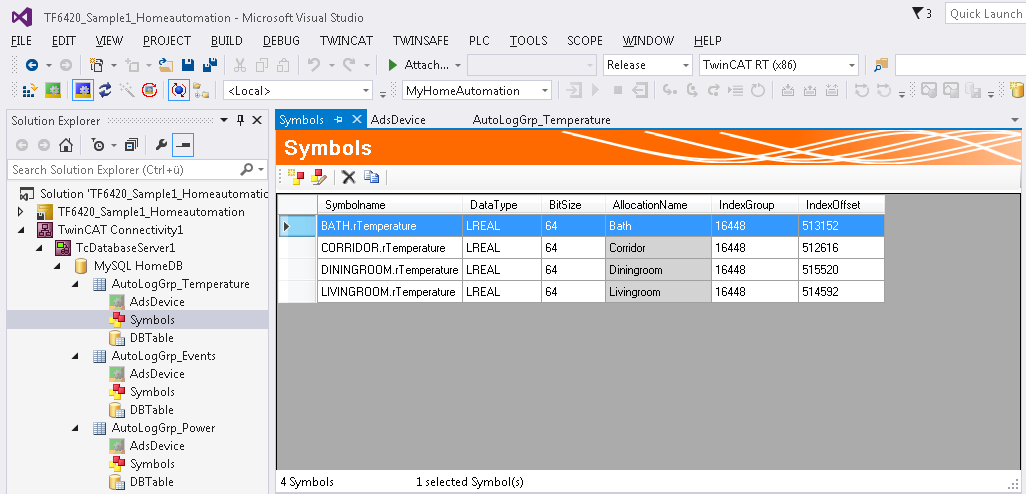The image size is (1026, 494).
Task: Collapse the AutoLogGrp_Power group
Action: point(75,427)
